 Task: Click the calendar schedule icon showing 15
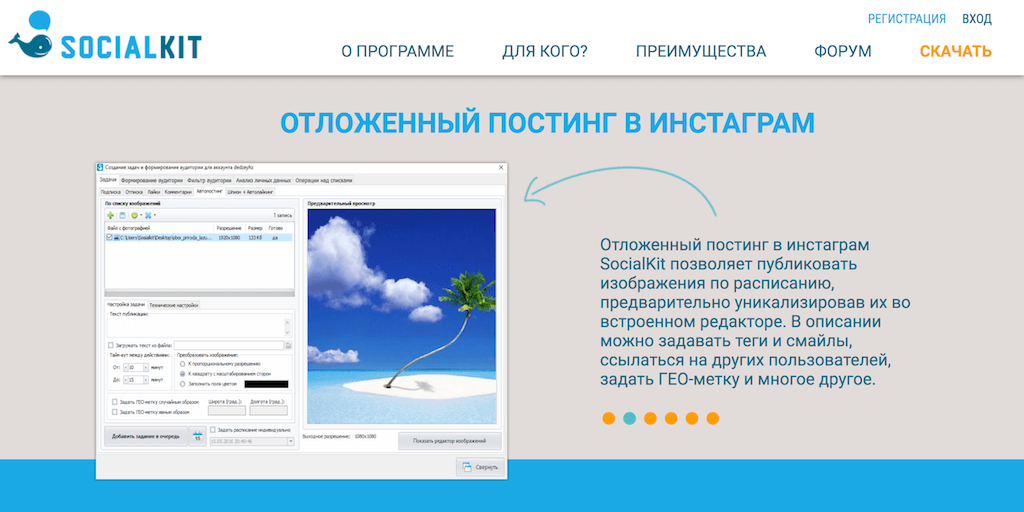click(196, 437)
